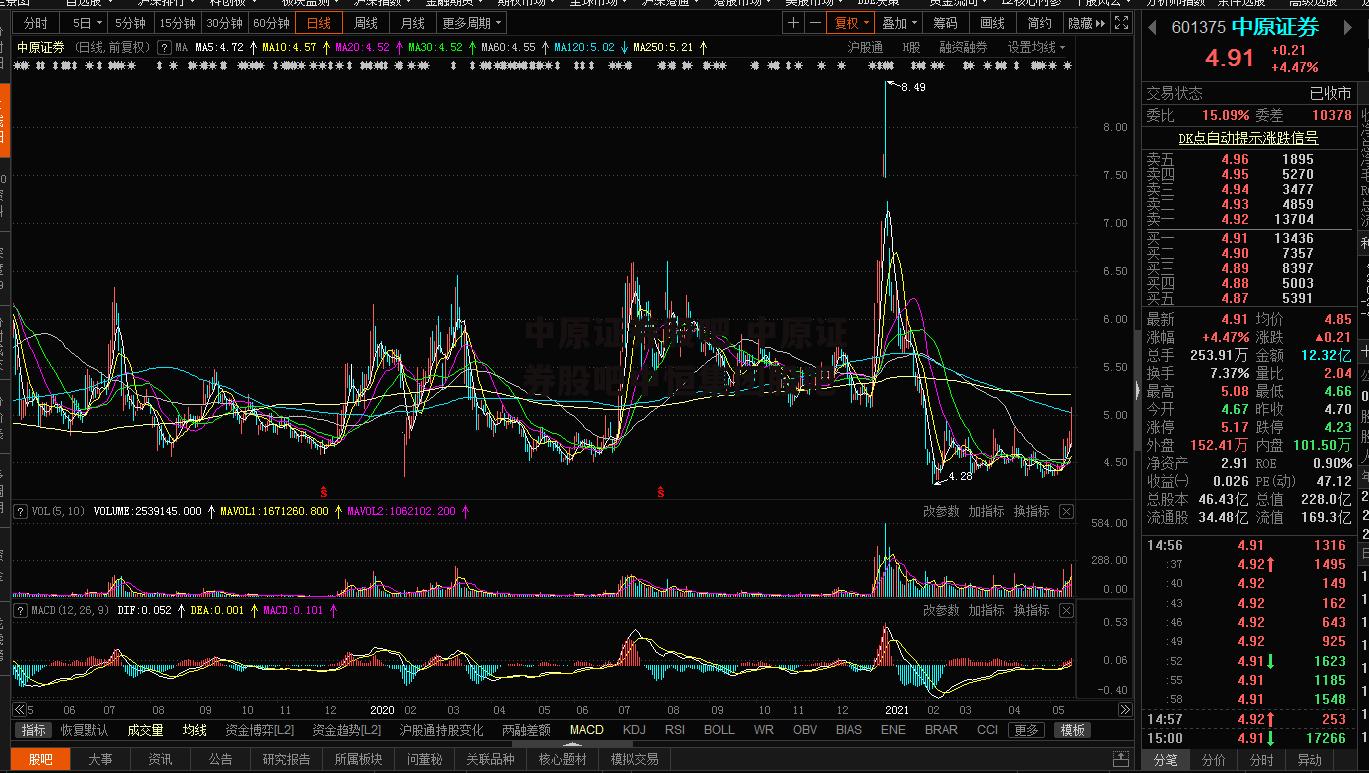The image size is (1369, 773).
Task: Select BOLL indicator
Action: pyautogui.click(x=719, y=730)
